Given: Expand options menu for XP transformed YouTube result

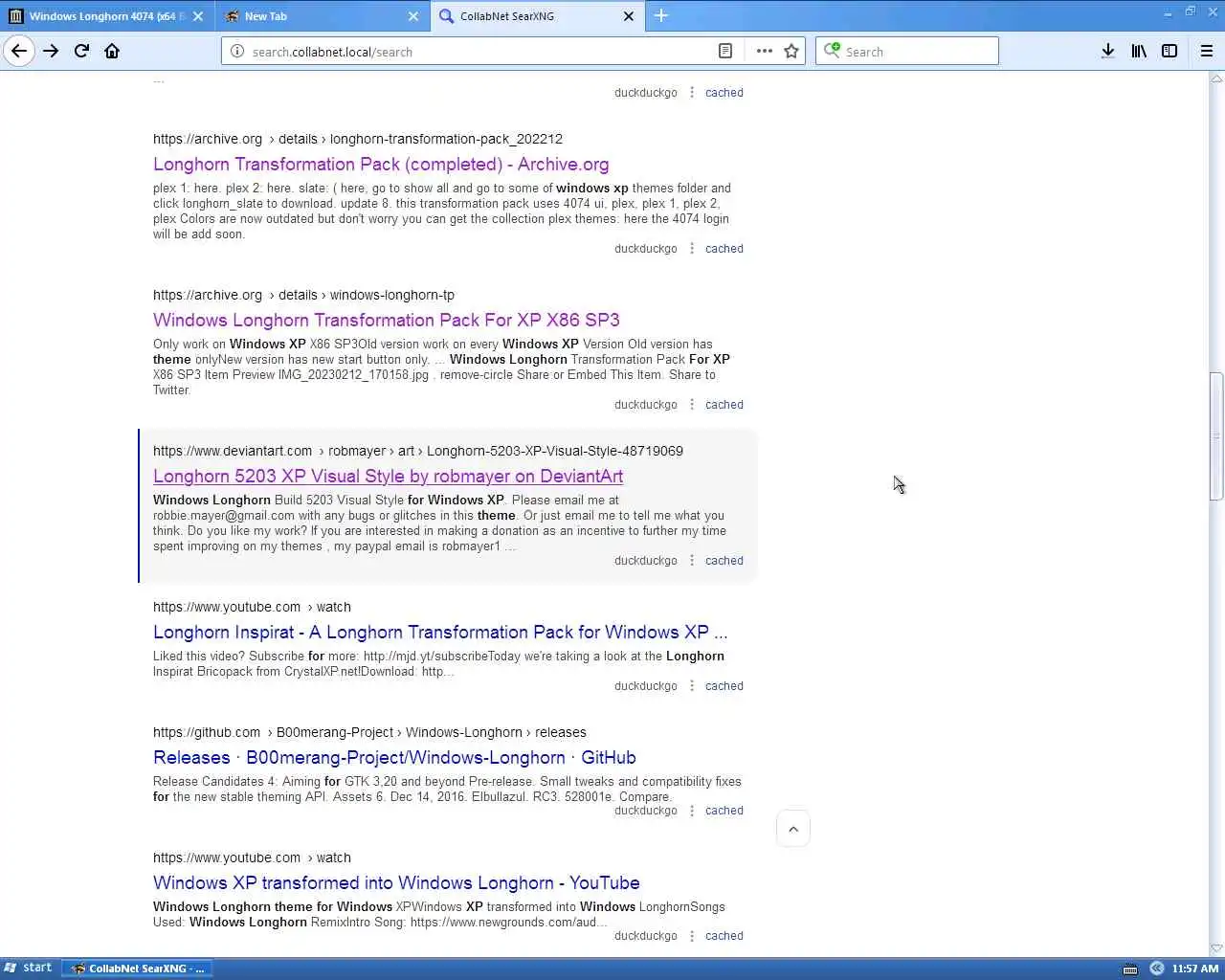Looking at the screenshot, I should [692, 936].
